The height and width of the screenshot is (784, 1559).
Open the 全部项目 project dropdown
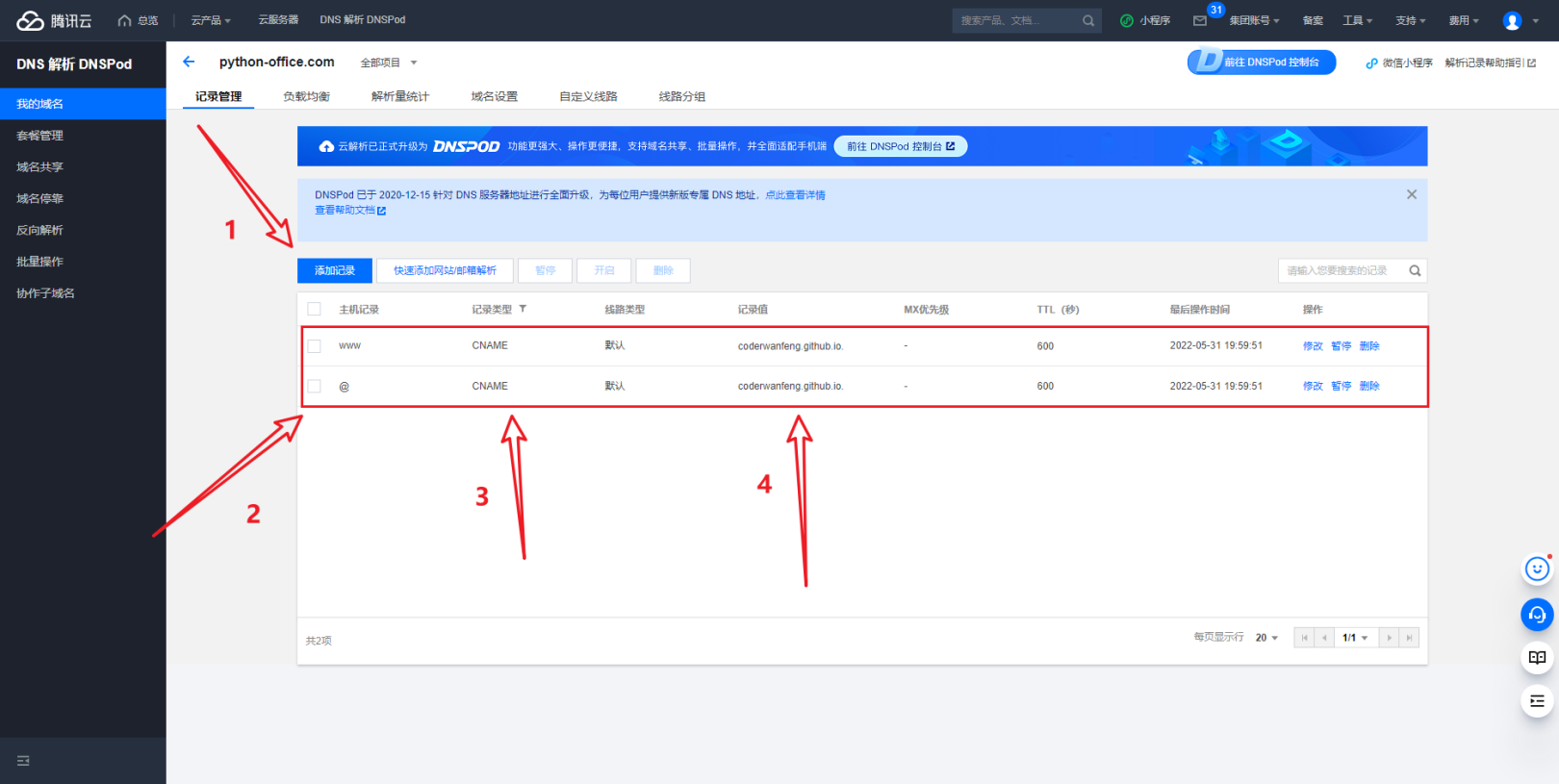pos(389,63)
